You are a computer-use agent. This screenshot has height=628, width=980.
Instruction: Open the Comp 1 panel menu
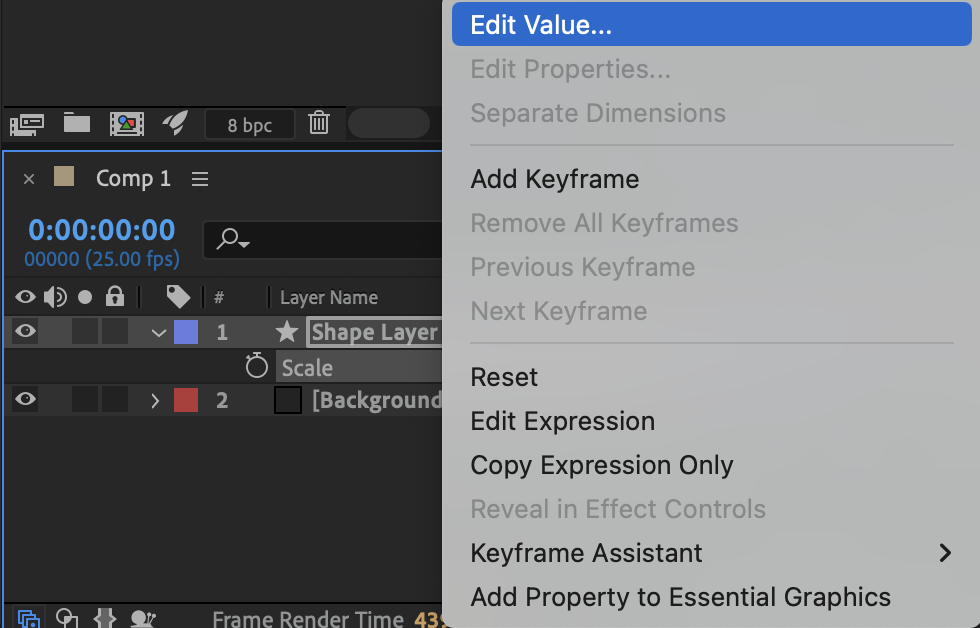click(x=200, y=179)
